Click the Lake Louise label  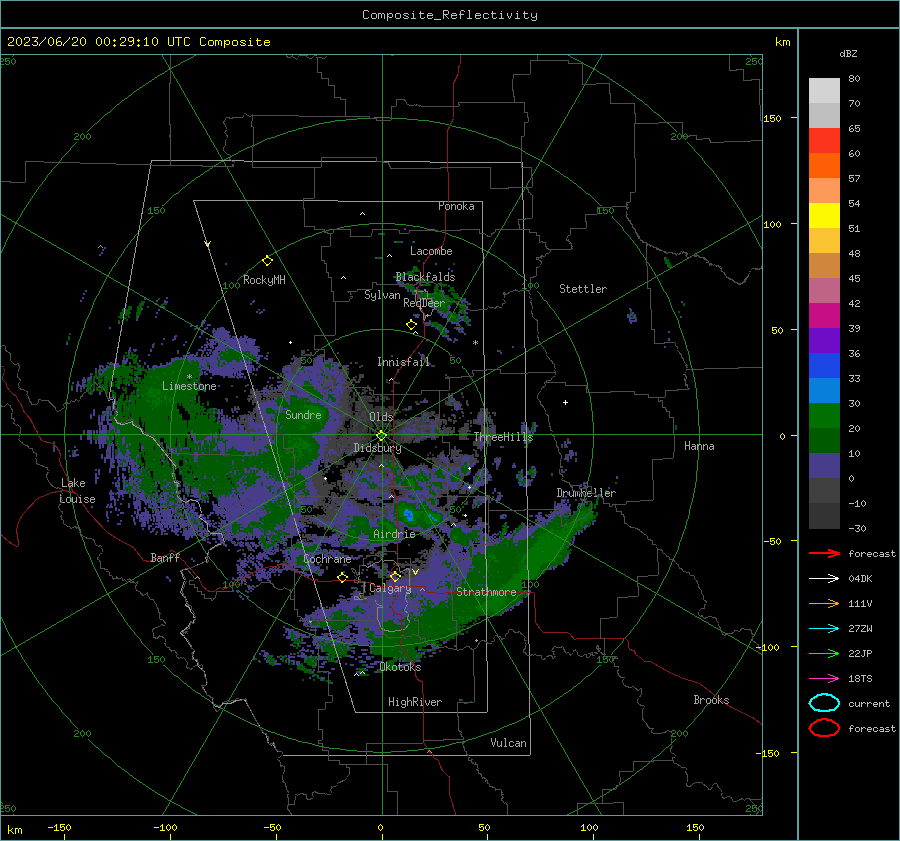[77, 491]
